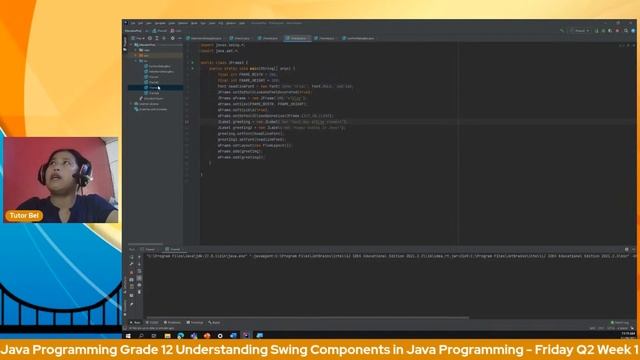Click the public class JFrame1 line

224,62
